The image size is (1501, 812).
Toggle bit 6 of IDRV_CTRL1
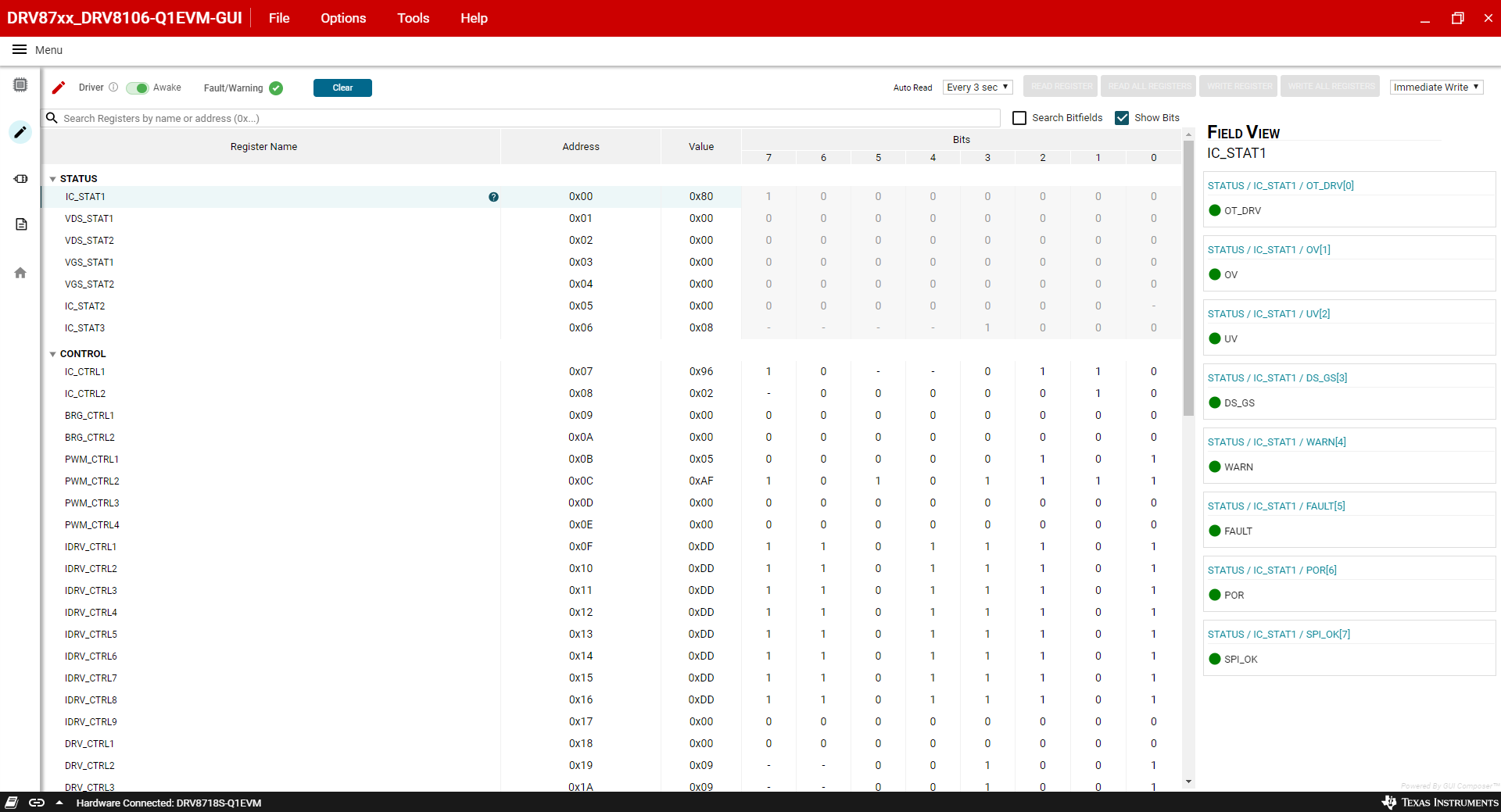click(823, 547)
